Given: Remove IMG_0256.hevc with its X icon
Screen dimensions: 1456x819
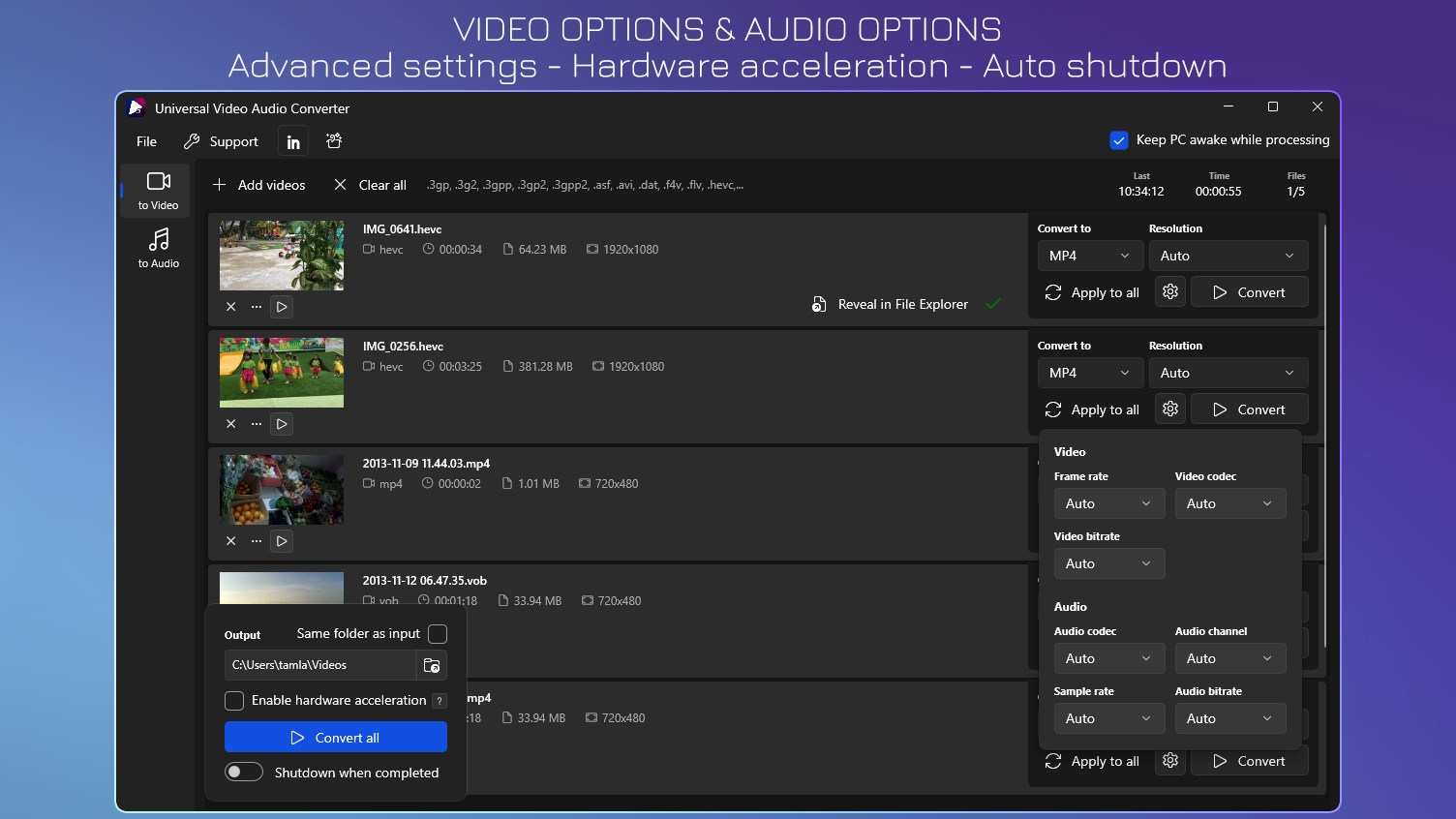Looking at the screenshot, I should click(231, 424).
